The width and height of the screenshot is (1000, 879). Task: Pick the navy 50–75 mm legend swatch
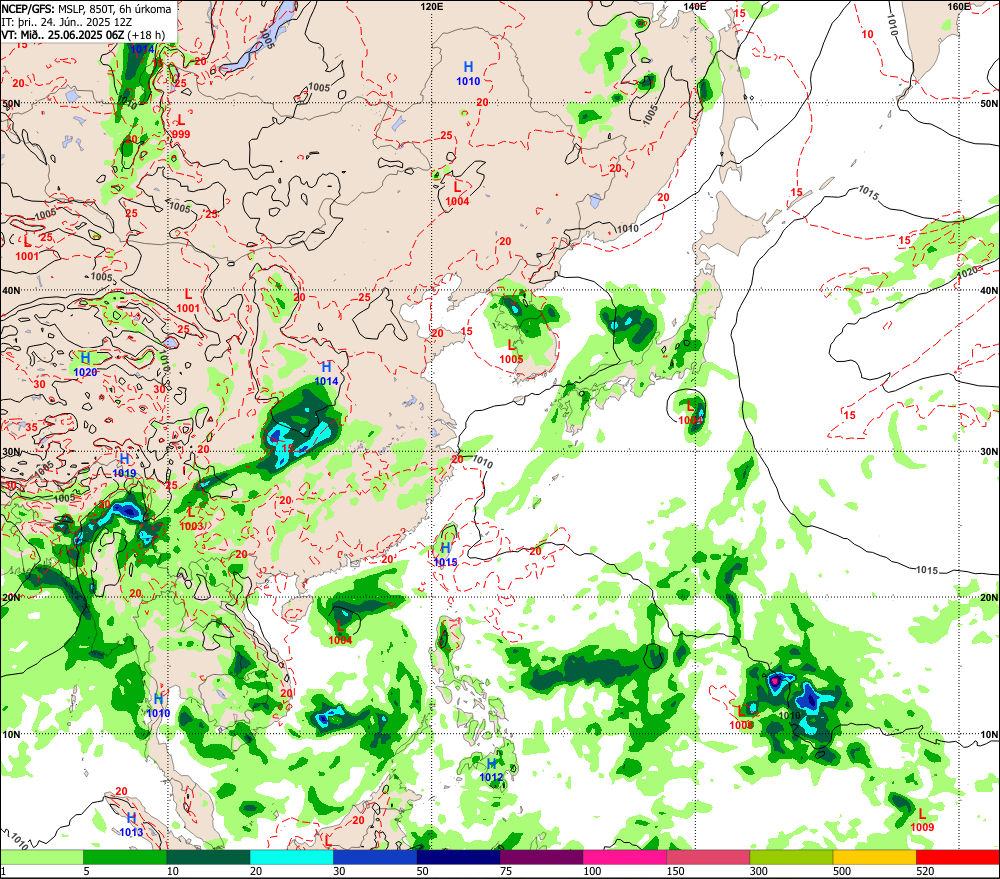coord(458,857)
